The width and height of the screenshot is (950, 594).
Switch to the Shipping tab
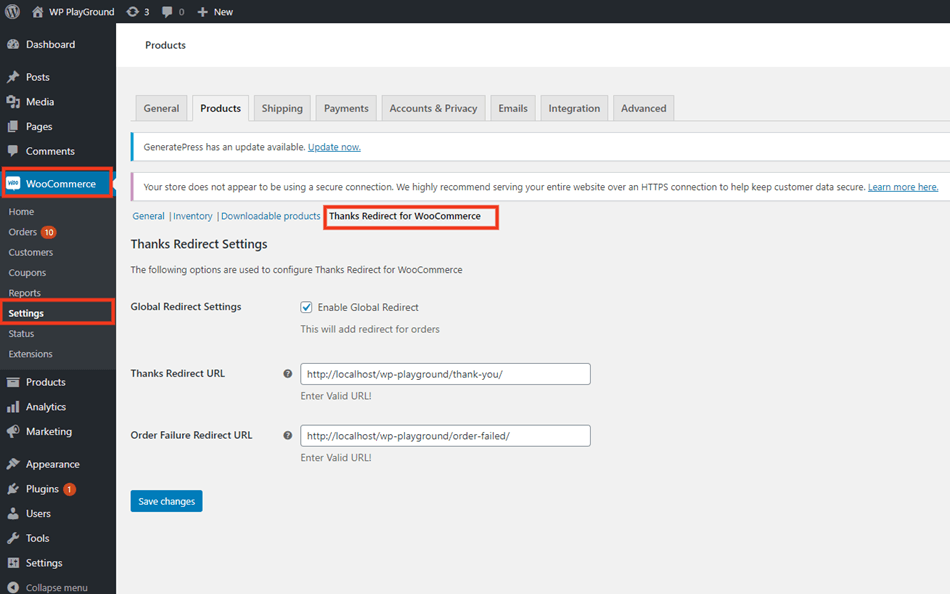[282, 108]
